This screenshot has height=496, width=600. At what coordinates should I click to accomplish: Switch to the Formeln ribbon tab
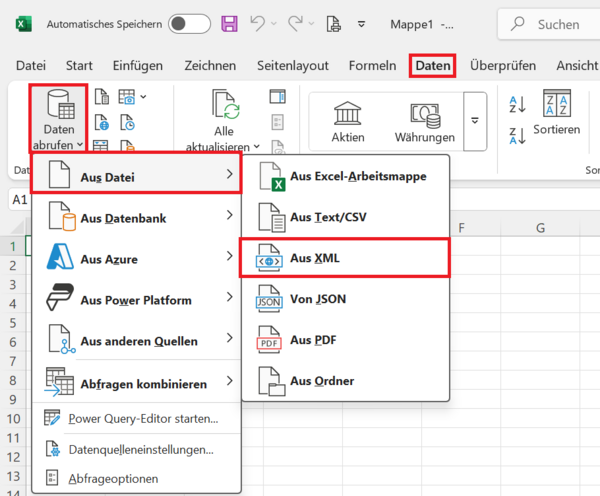pyautogui.click(x=372, y=66)
